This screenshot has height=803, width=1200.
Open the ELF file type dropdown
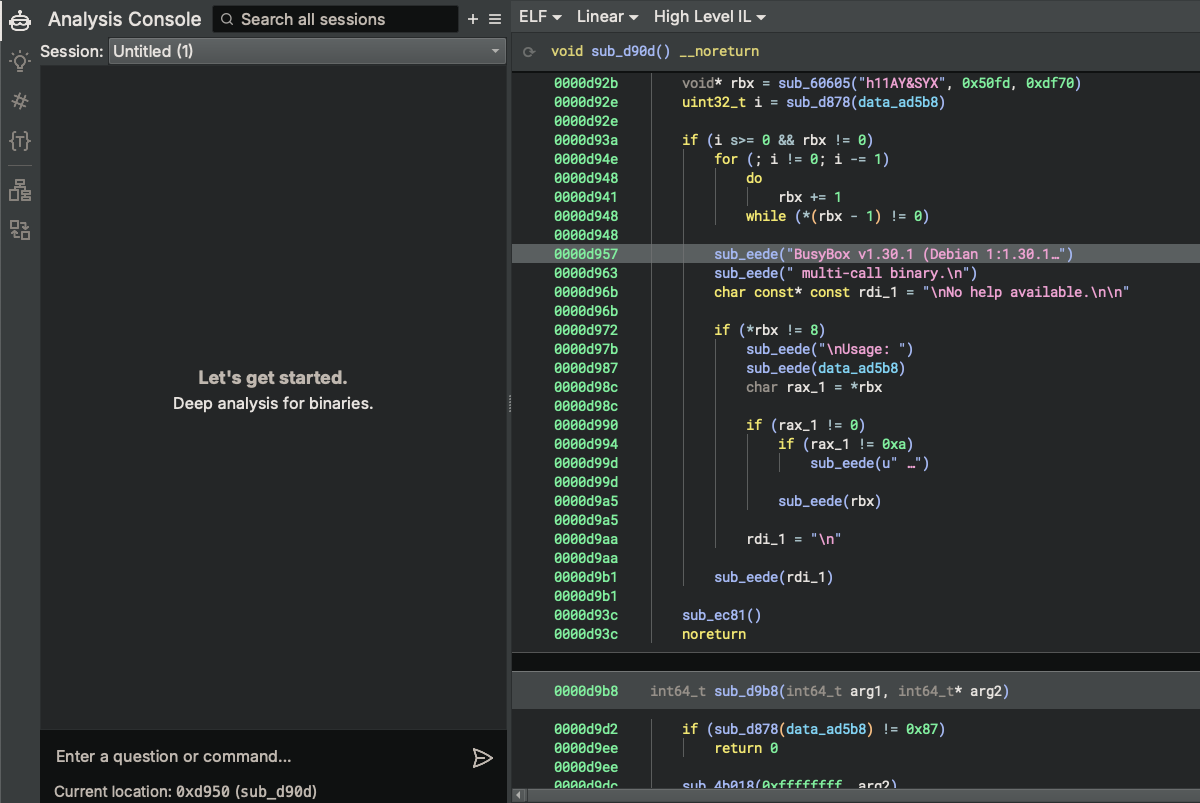[x=540, y=17]
